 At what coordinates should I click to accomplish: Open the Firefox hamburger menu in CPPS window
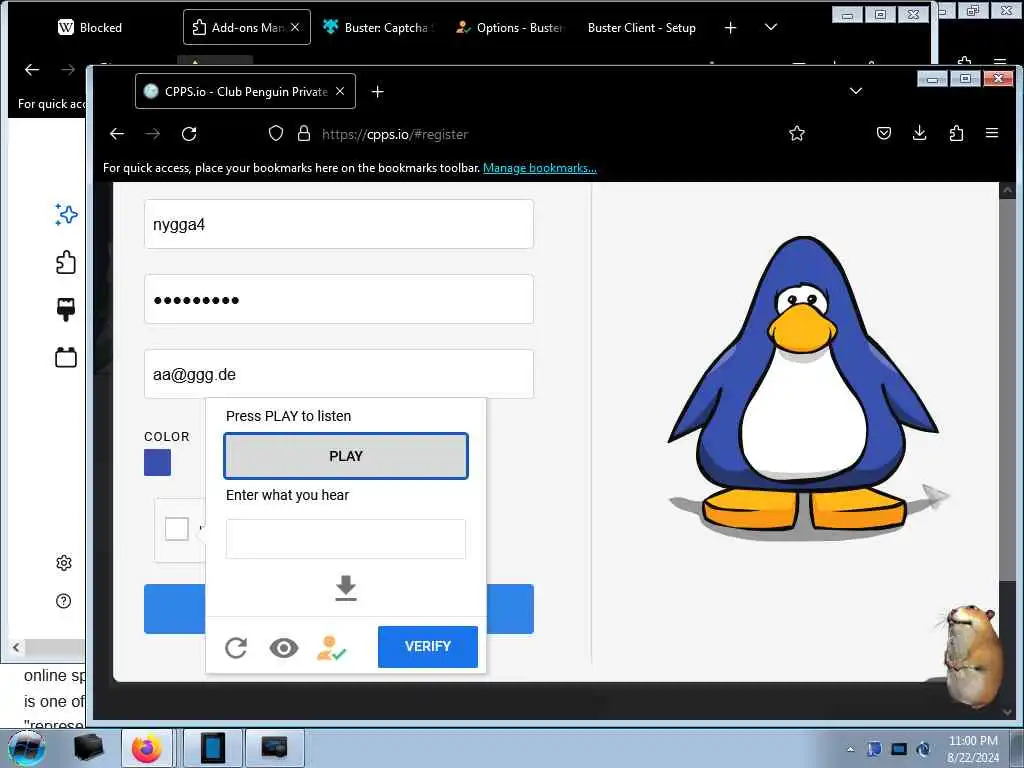click(992, 134)
